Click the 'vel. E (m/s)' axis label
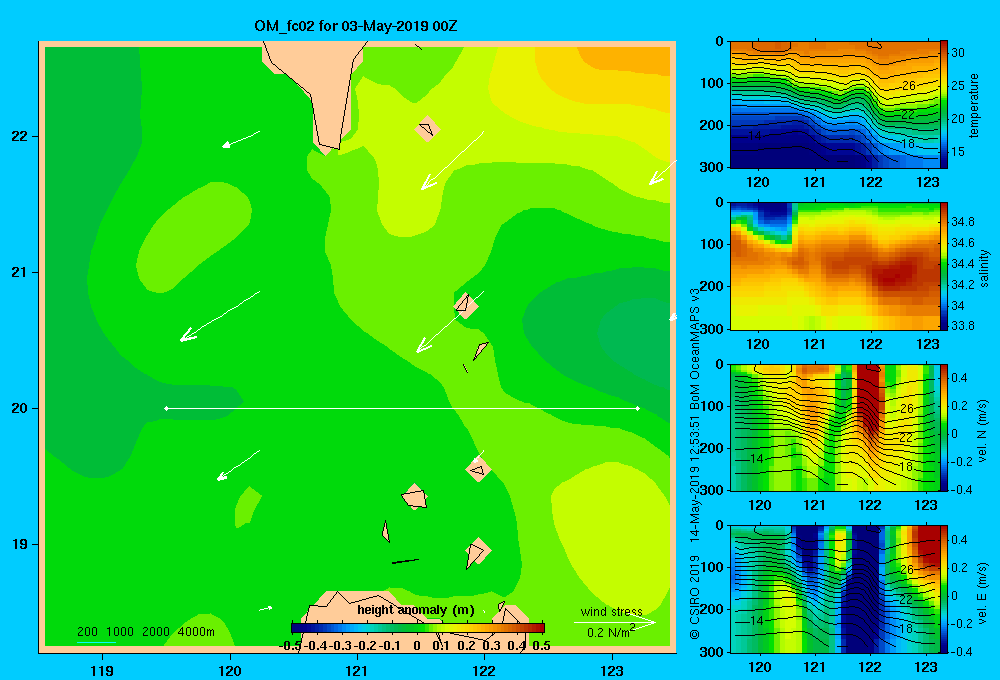 [982, 592]
